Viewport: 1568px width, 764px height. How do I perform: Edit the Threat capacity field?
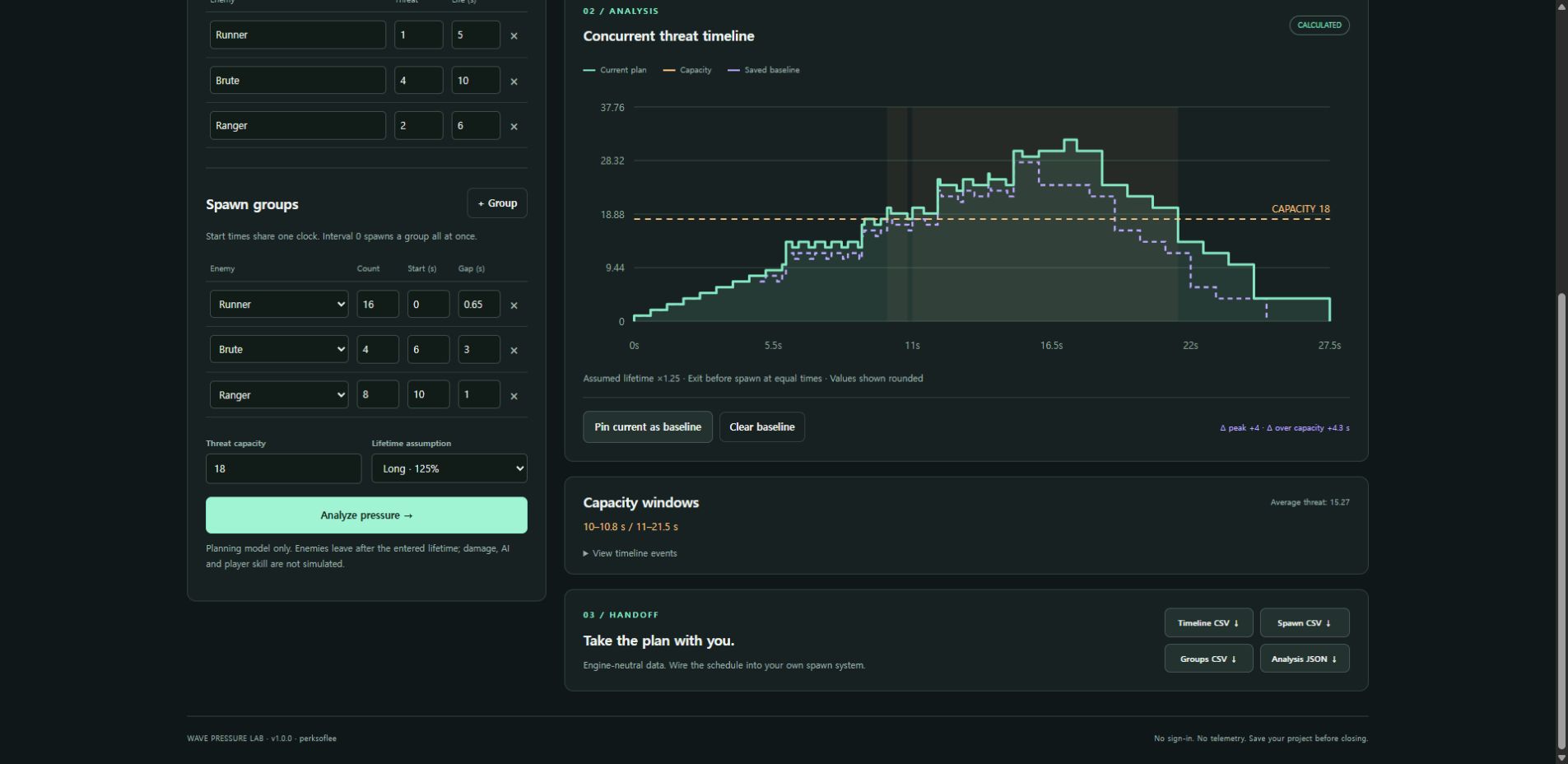pos(283,468)
